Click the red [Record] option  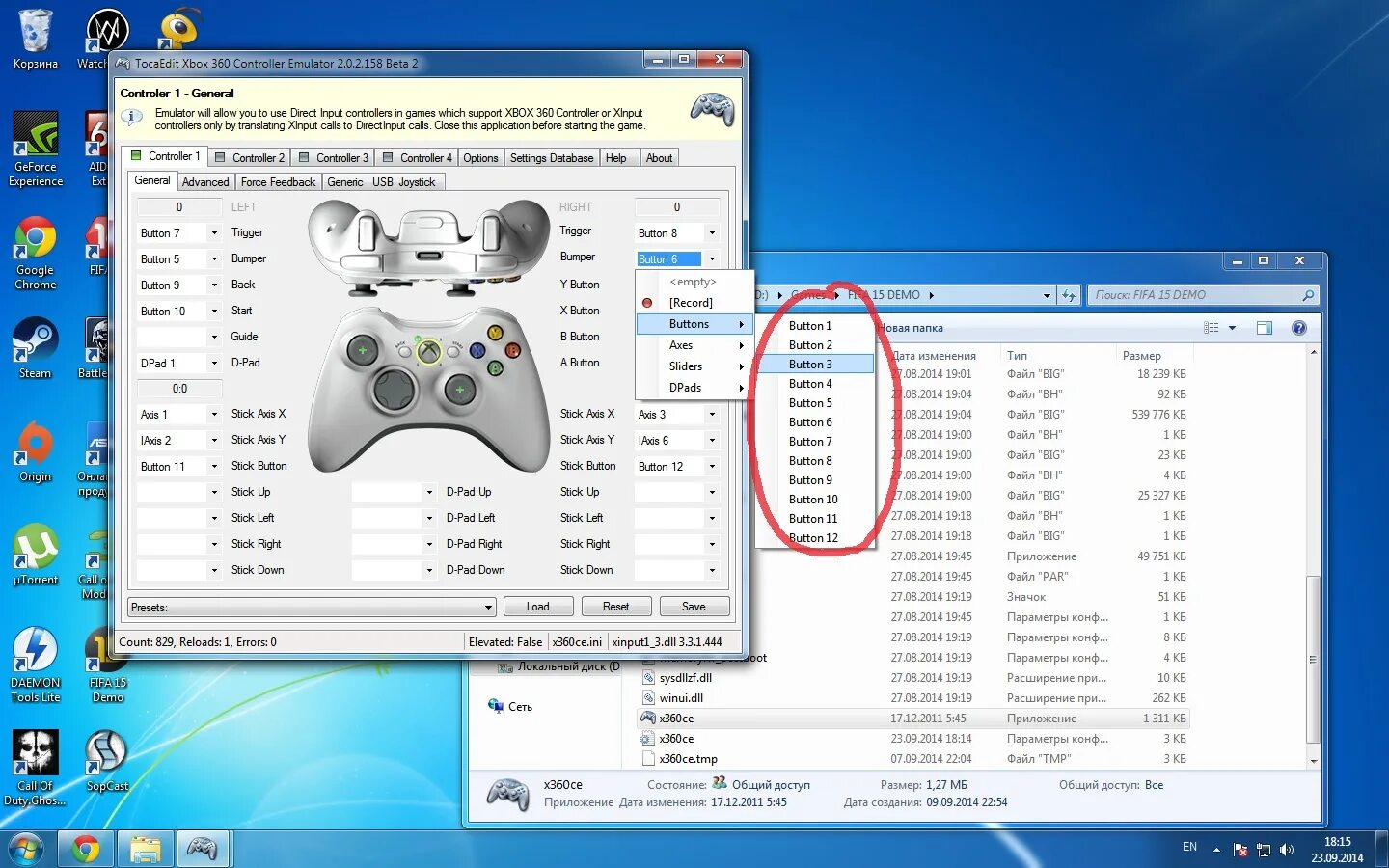(x=692, y=303)
